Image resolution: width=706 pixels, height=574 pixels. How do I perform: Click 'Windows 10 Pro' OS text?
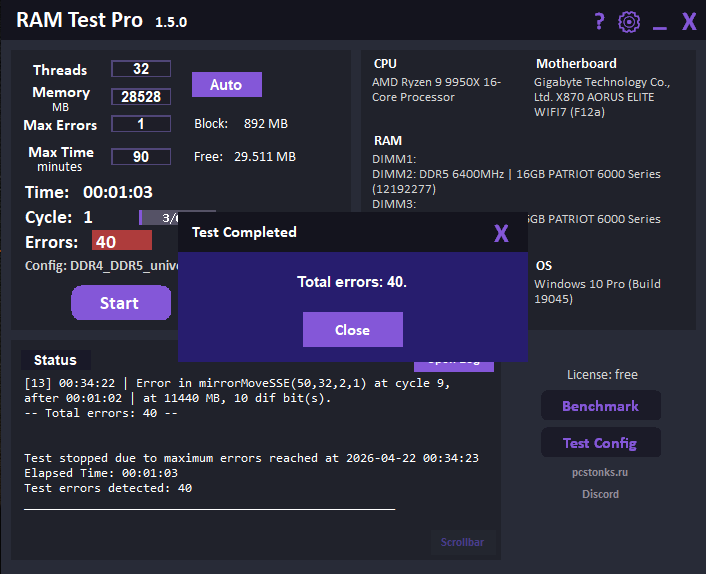coord(597,291)
